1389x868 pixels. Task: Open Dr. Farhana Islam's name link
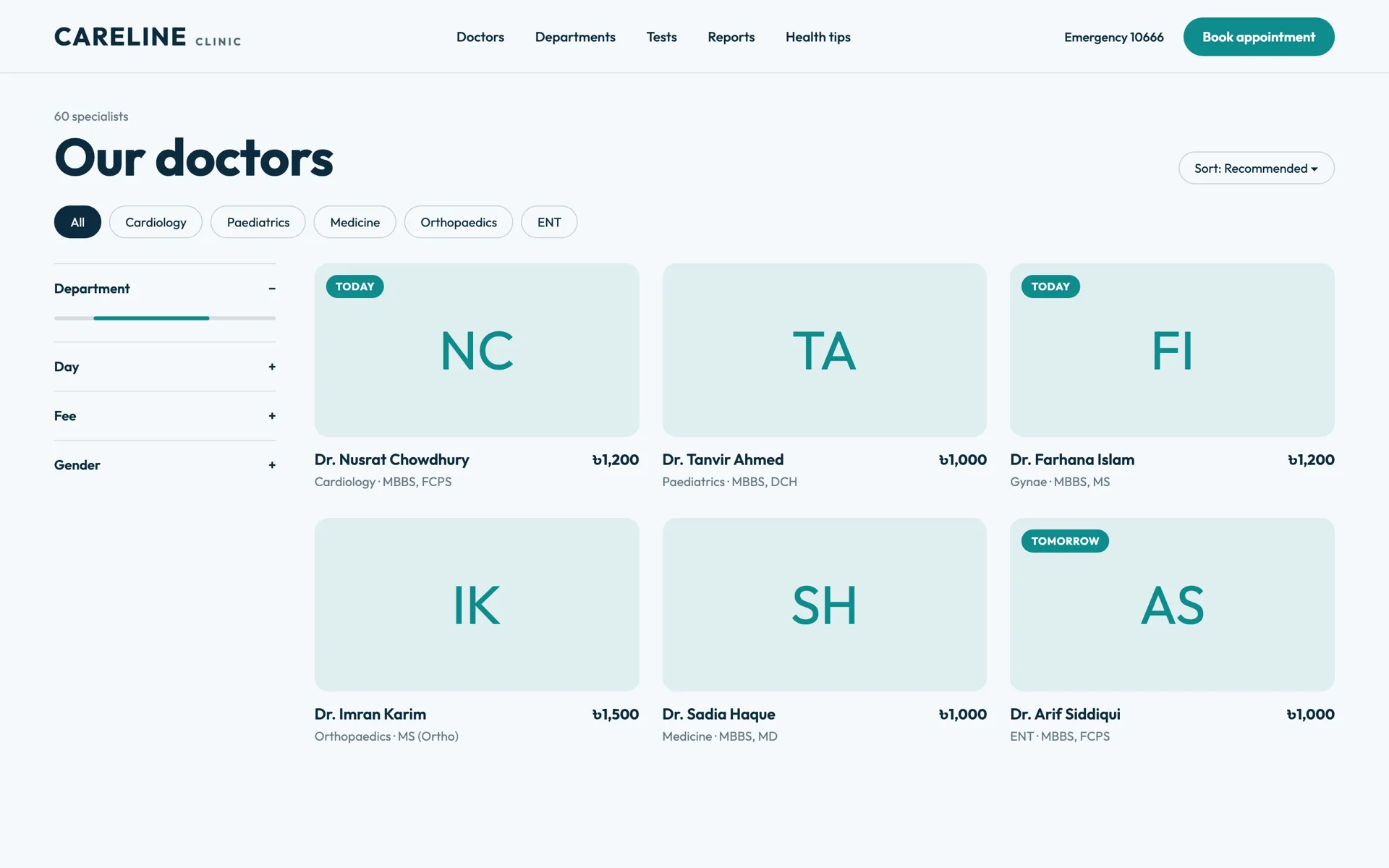pos(1072,460)
